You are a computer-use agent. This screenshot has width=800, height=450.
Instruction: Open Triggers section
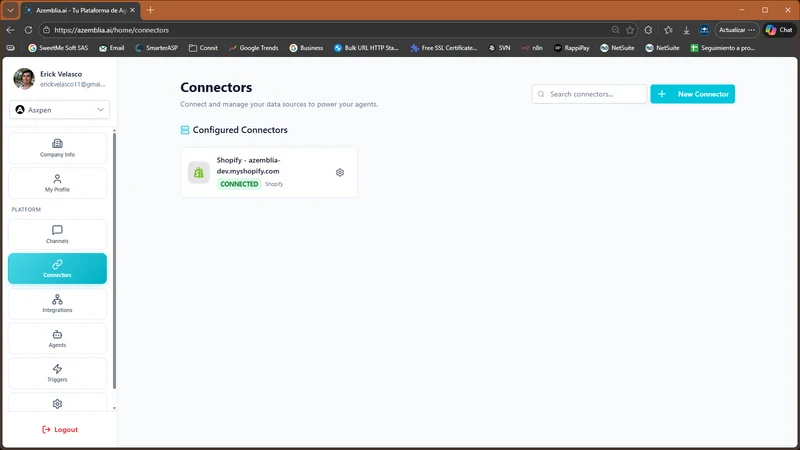tap(57, 373)
